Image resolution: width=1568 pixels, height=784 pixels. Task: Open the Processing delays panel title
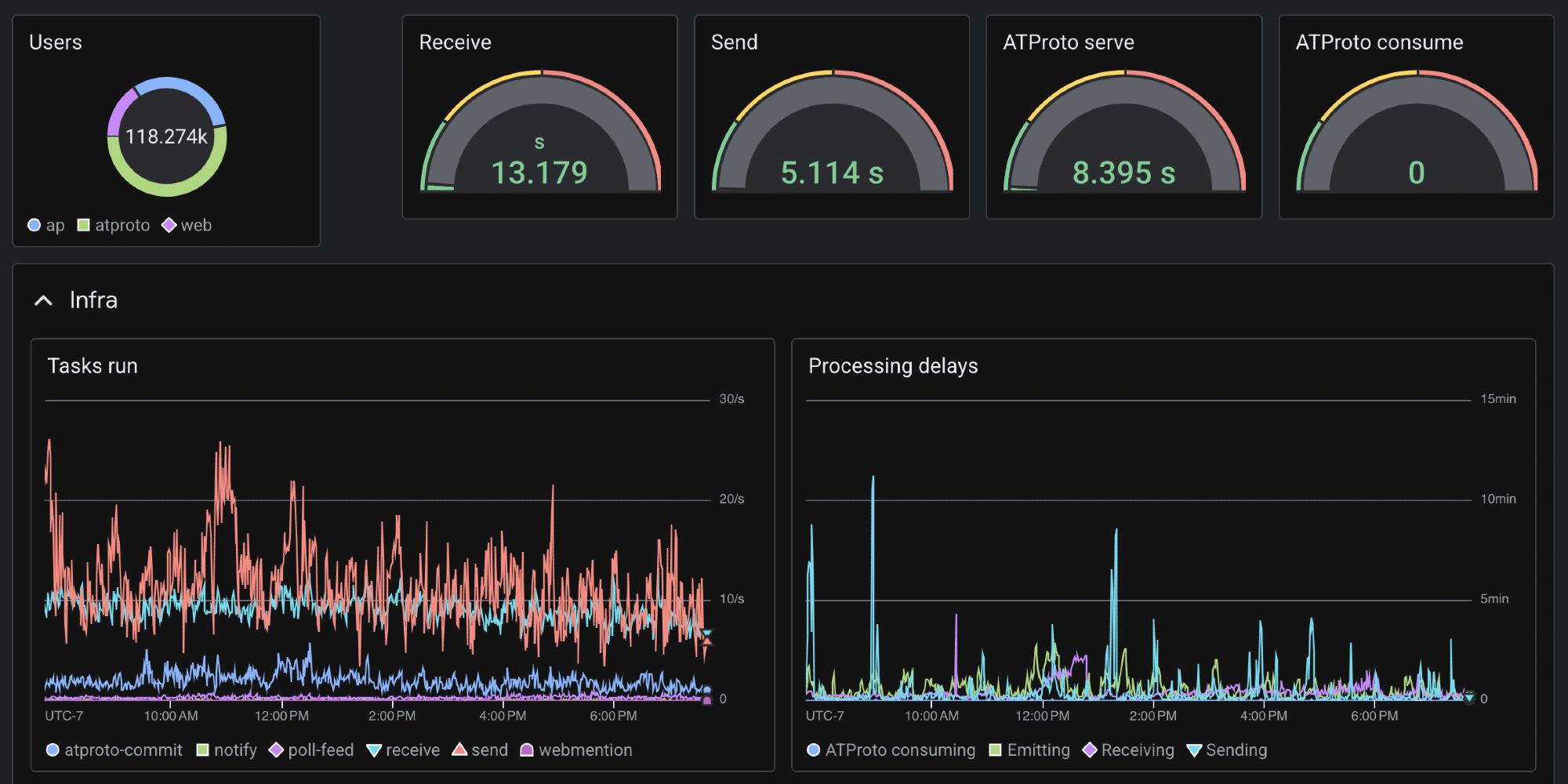[893, 366]
